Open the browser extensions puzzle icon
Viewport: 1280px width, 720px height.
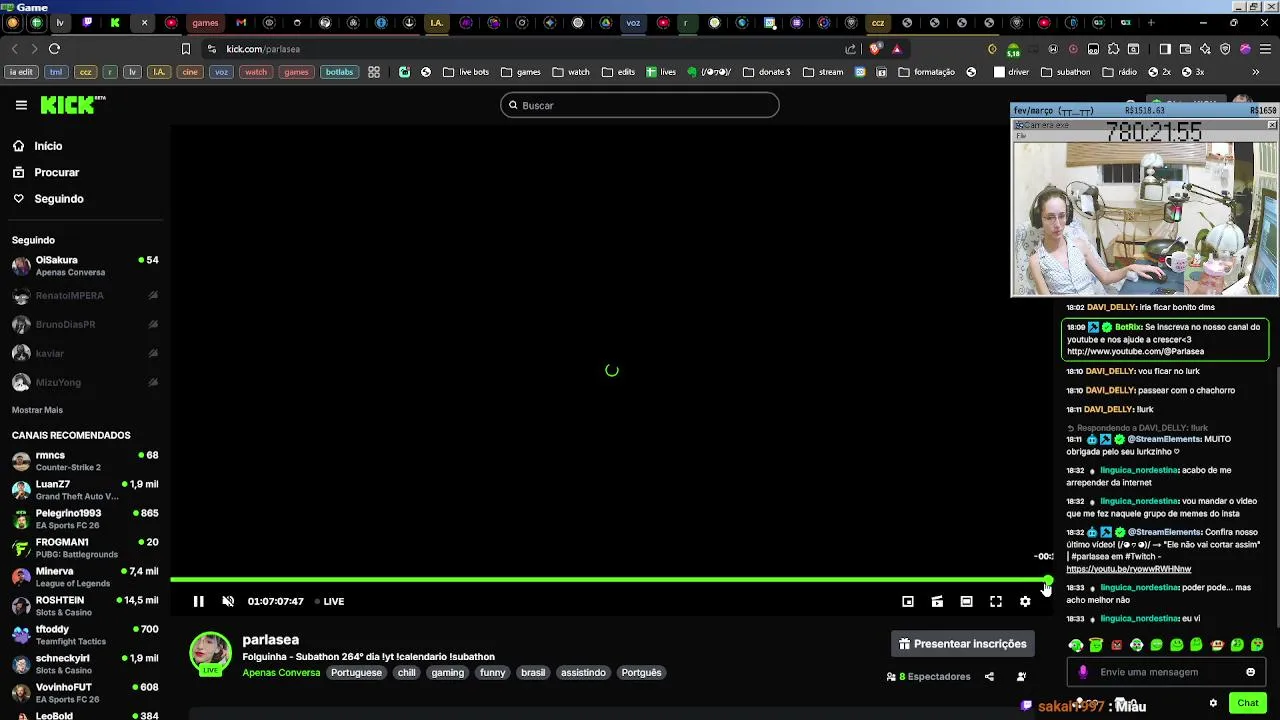coord(1113,49)
